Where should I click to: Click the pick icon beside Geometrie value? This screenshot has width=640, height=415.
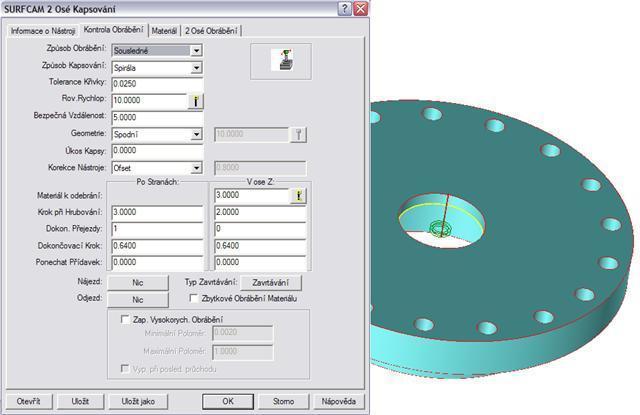click(298, 134)
